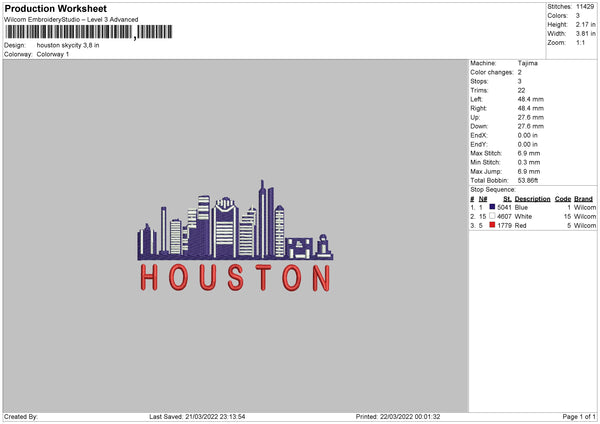Click the 'Colors:' label in the header
Image resolution: width=600 pixels, height=424 pixels.
click(557, 16)
